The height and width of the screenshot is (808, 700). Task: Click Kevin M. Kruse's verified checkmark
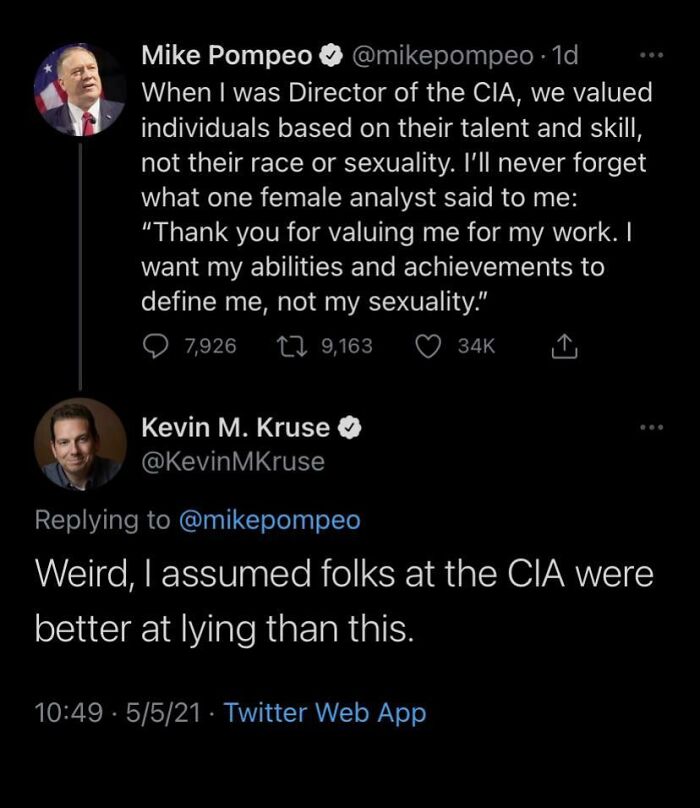coord(349,424)
